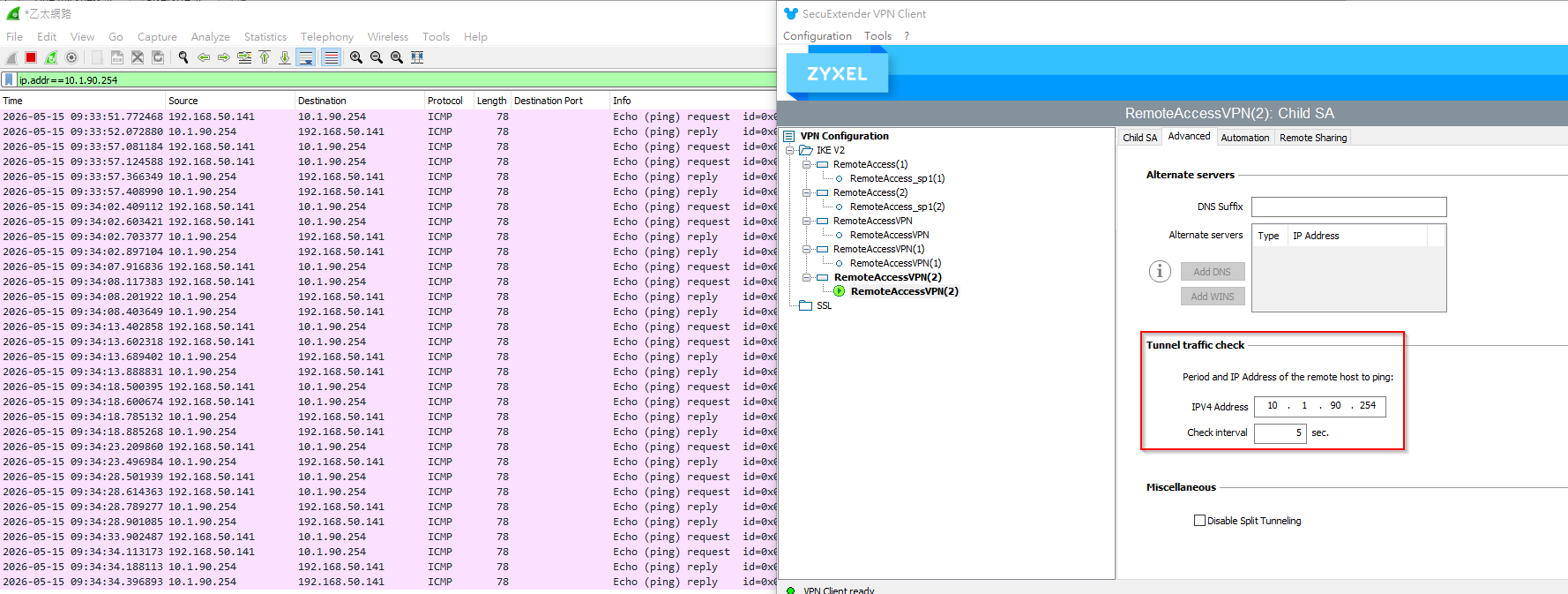Toggle packet colorize rules button
This screenshot has height=594, width=1568.
(331, 57)
